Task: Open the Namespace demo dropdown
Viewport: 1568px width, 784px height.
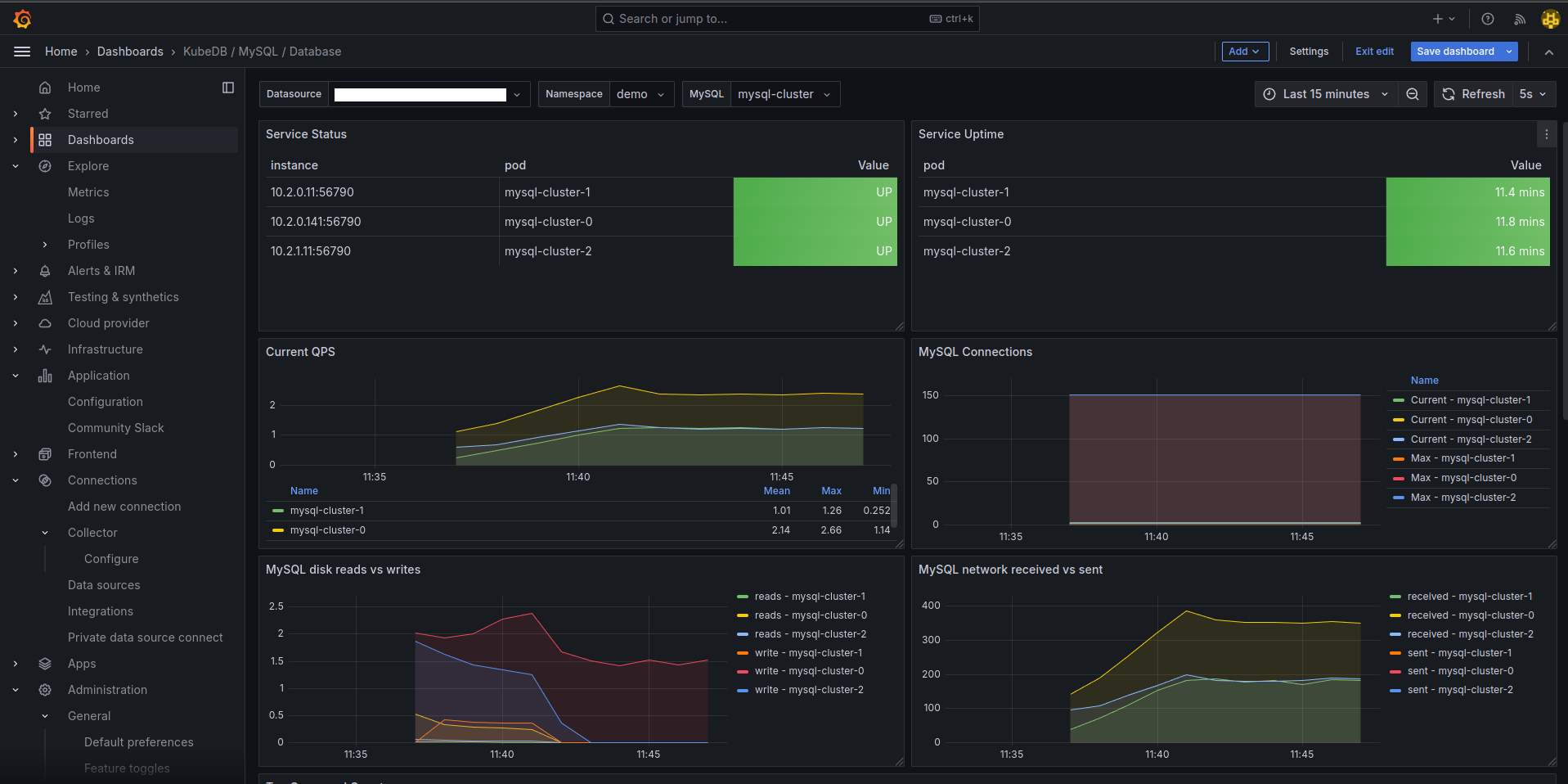Action: 642,93
